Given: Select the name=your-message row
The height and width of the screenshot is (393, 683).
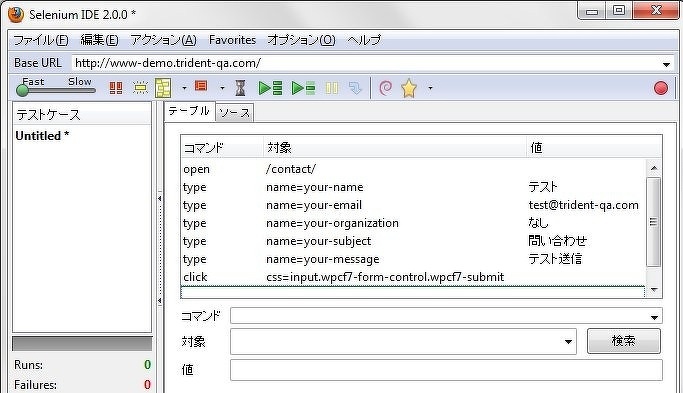Looking at the screenshot, I should (413, 259).
